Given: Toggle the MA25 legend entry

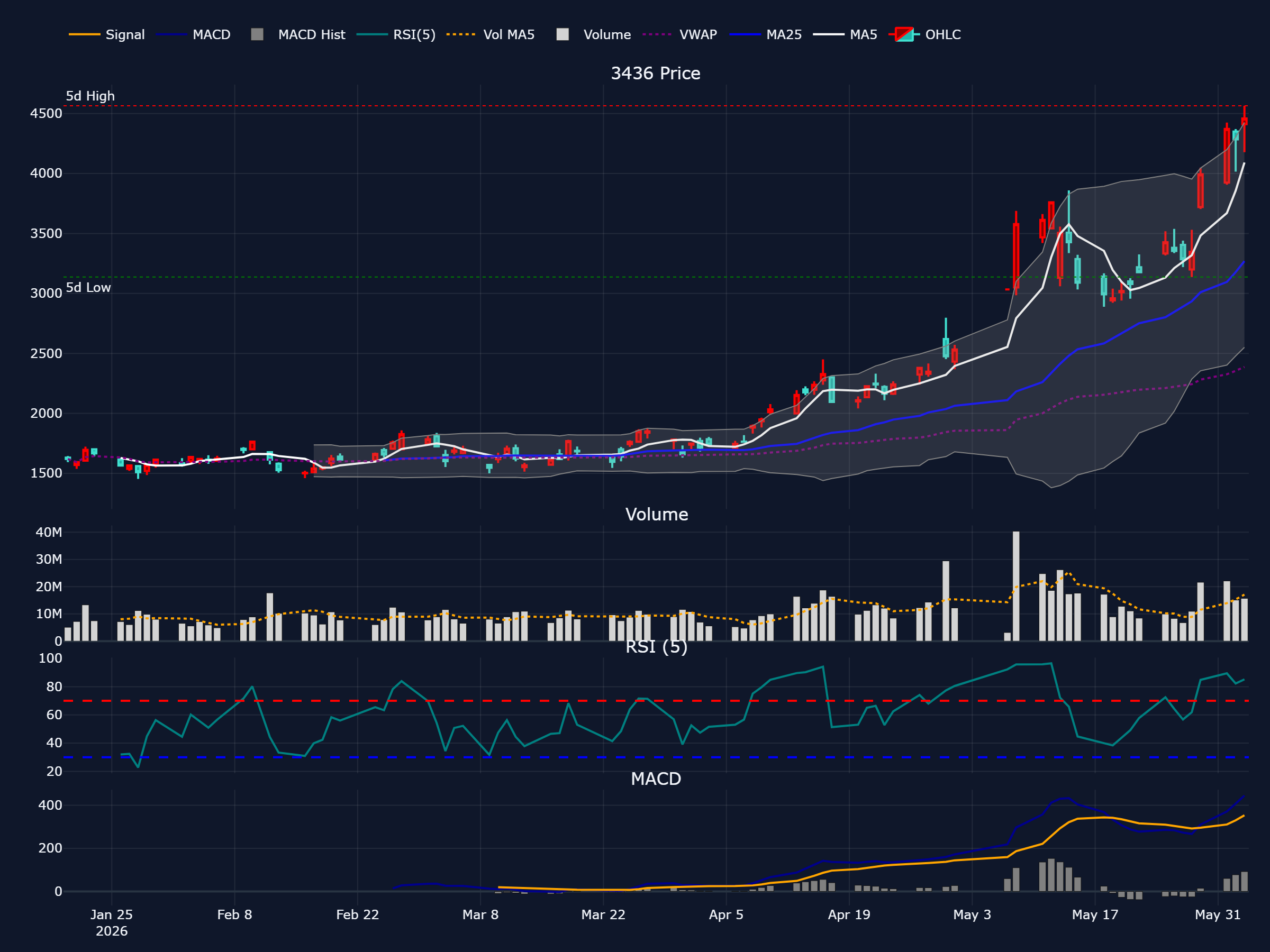Looking at the screenshot, I should 766,34.
